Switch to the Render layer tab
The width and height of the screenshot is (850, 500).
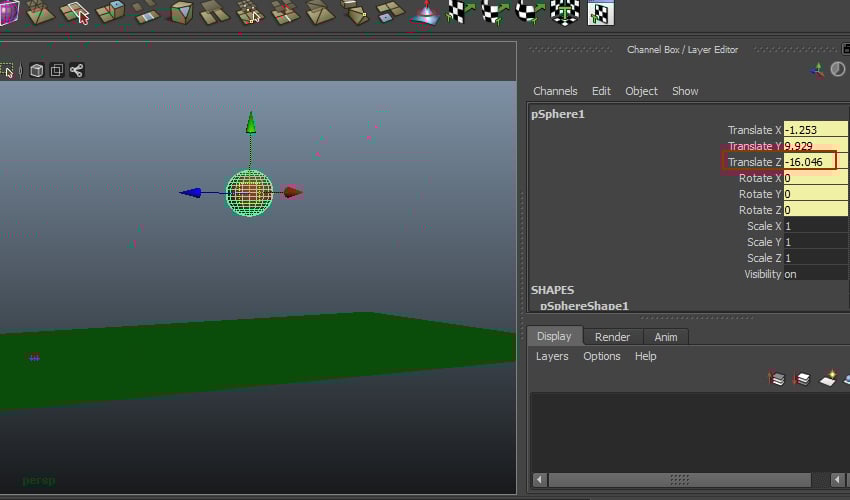[612, 337]
